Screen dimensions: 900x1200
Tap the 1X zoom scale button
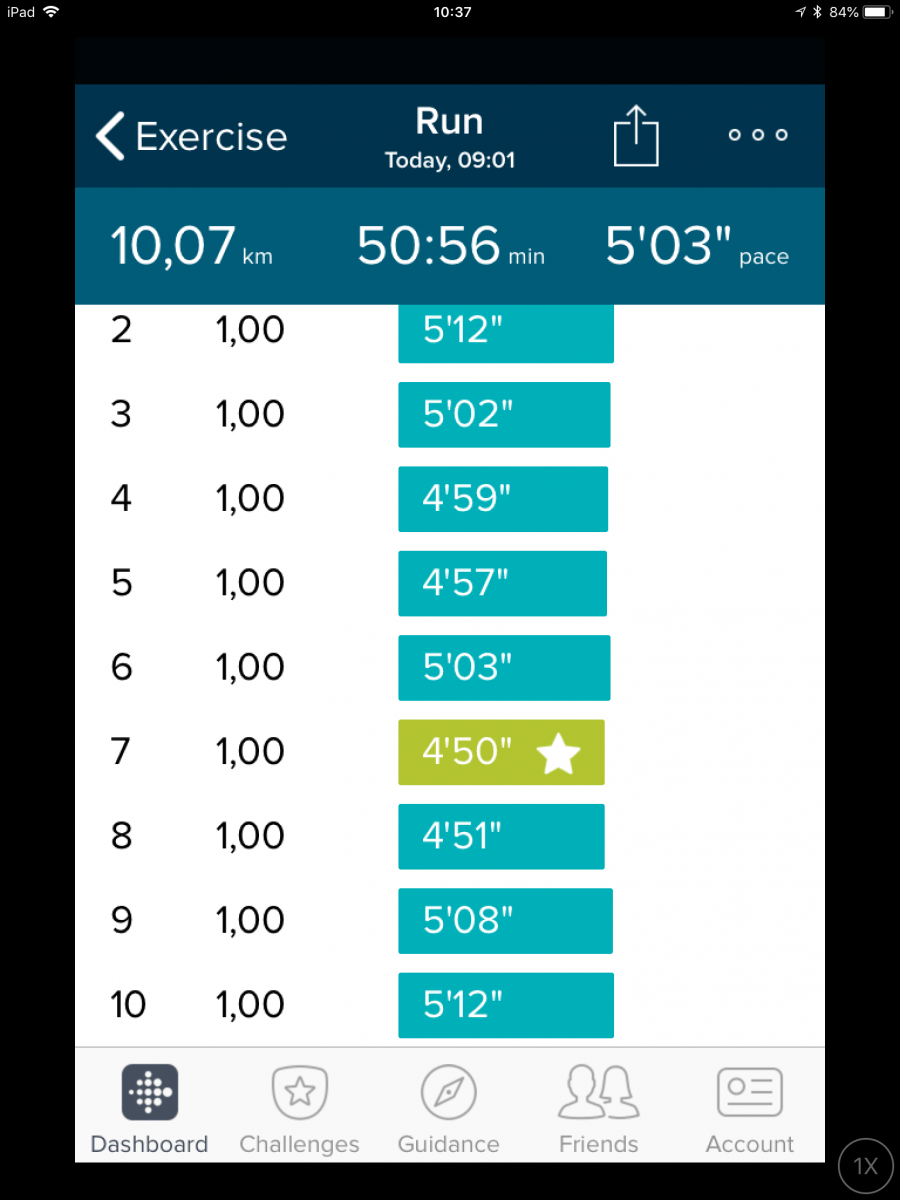pos(865,1165)
